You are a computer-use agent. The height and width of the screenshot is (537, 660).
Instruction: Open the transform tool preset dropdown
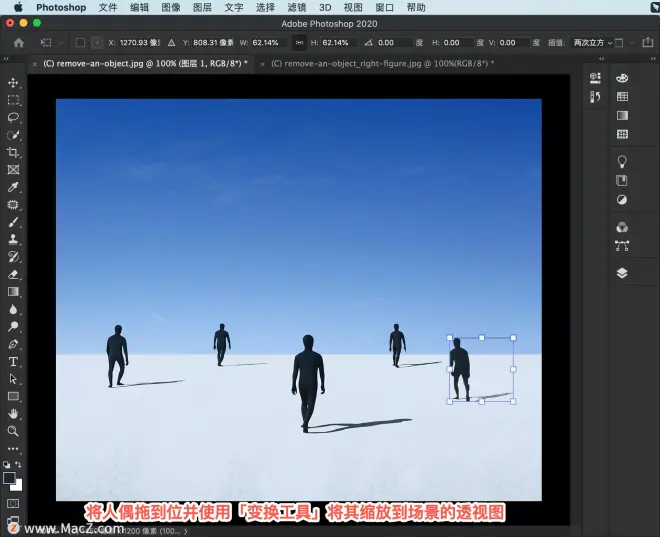pos(51,43)
